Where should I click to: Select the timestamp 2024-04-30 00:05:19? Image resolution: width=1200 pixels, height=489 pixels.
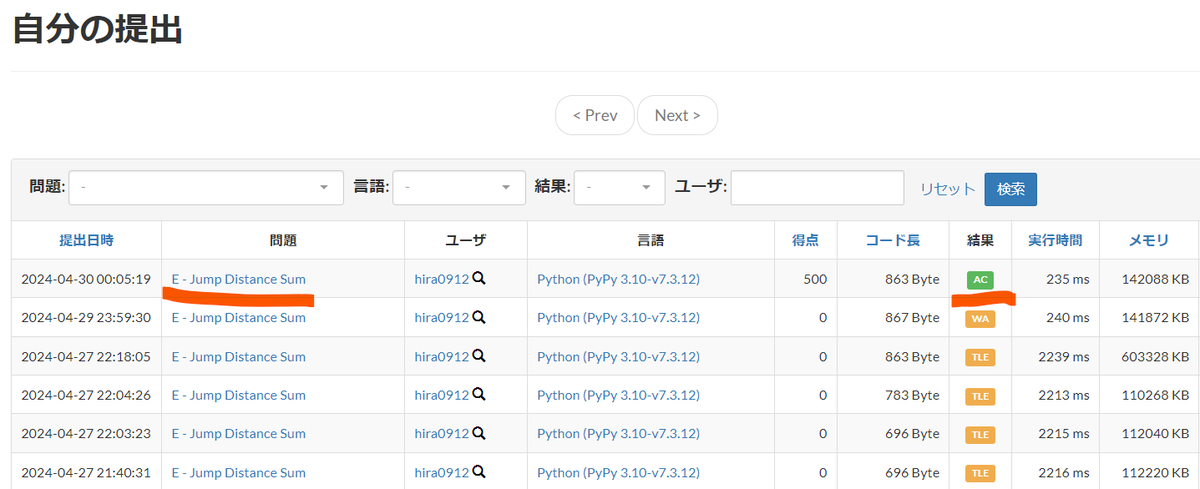point(86,279)
